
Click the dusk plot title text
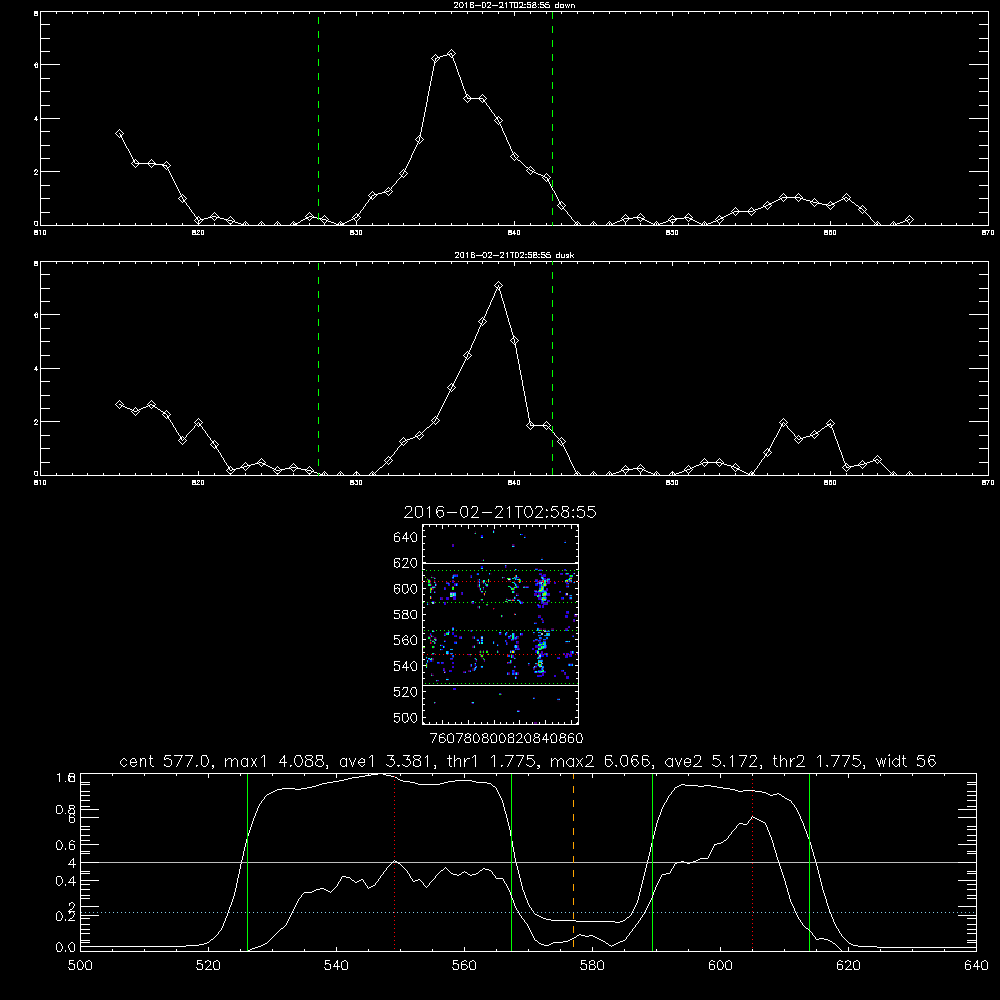click(514, 255)
